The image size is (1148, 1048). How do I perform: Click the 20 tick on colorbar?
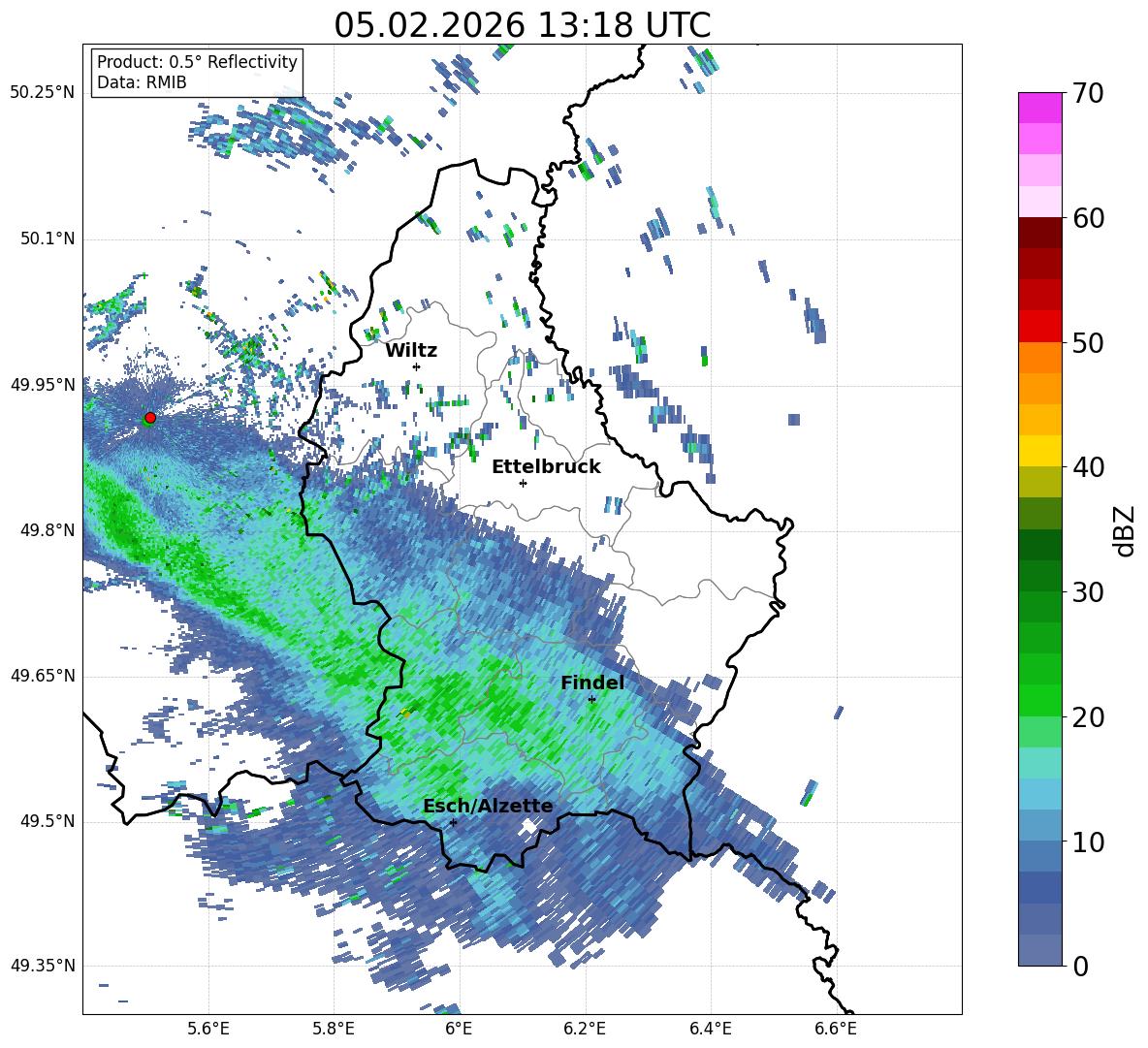coord(1088,716)
